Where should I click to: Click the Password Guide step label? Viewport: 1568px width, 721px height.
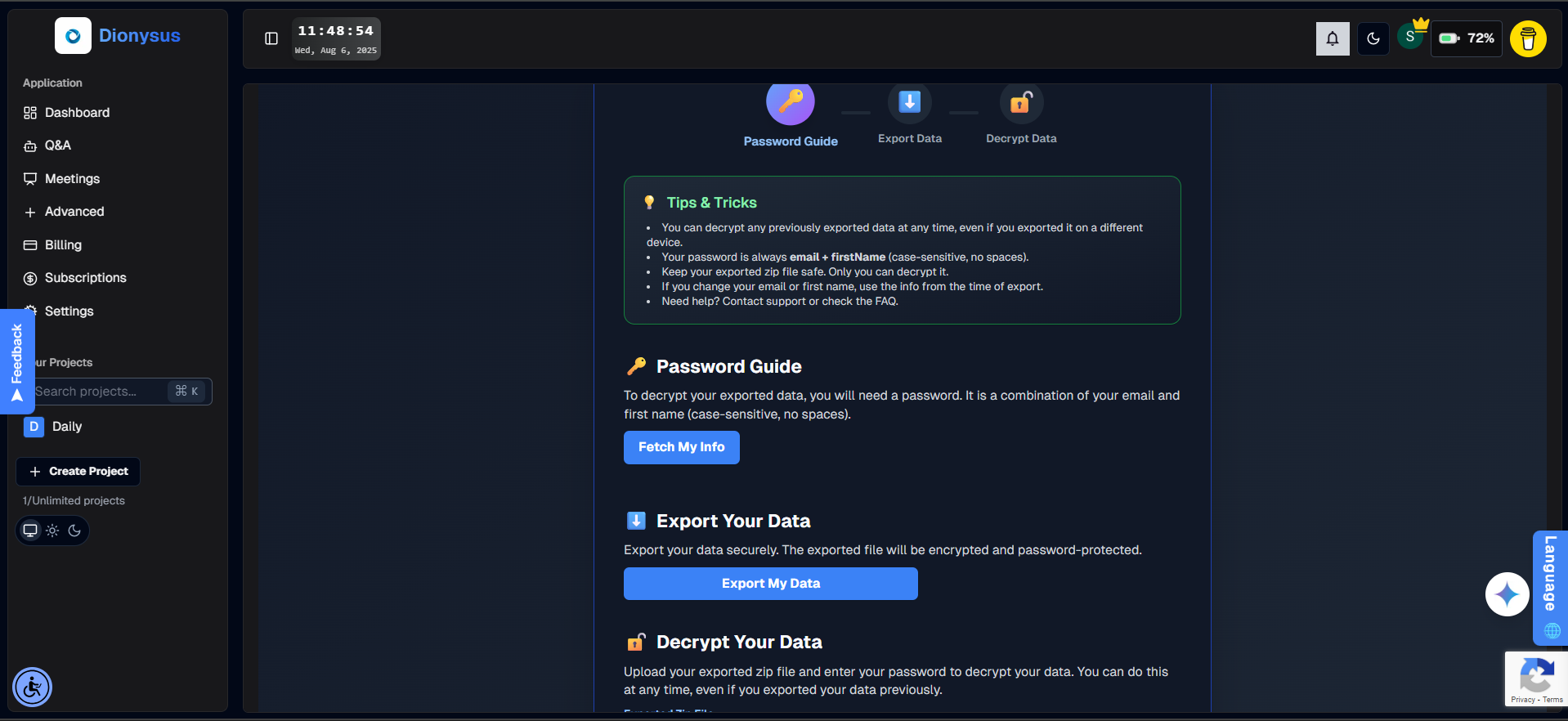tap(791, 141)
